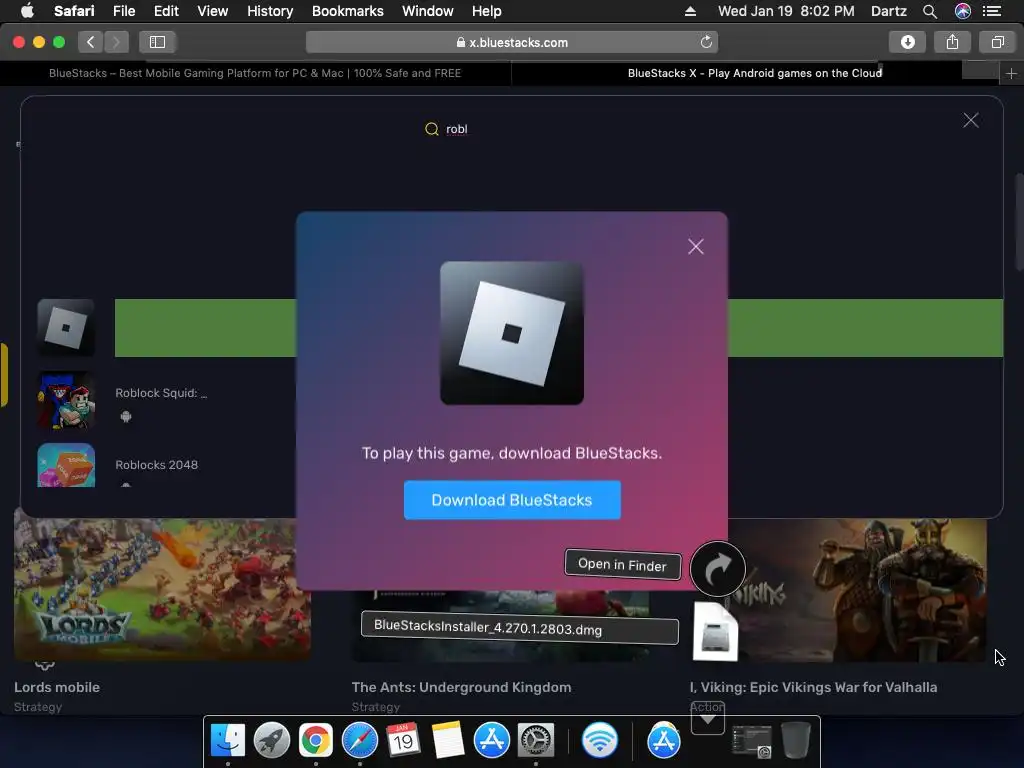The width and height of the screenshot is (1024, 768).
Task: Close the search overlay panel
Action: click(970, 120)
